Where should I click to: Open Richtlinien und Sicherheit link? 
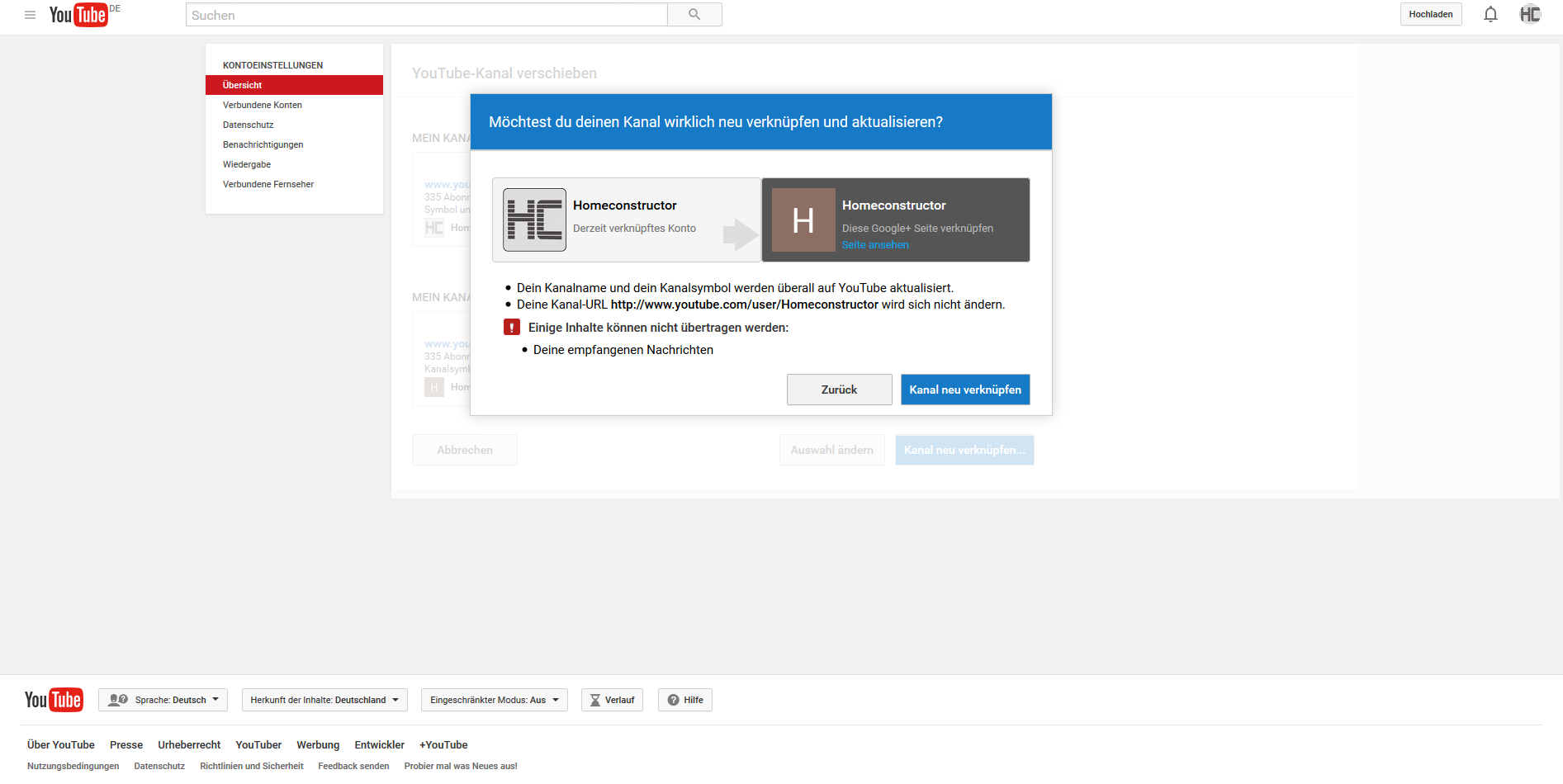coord(252,766)
